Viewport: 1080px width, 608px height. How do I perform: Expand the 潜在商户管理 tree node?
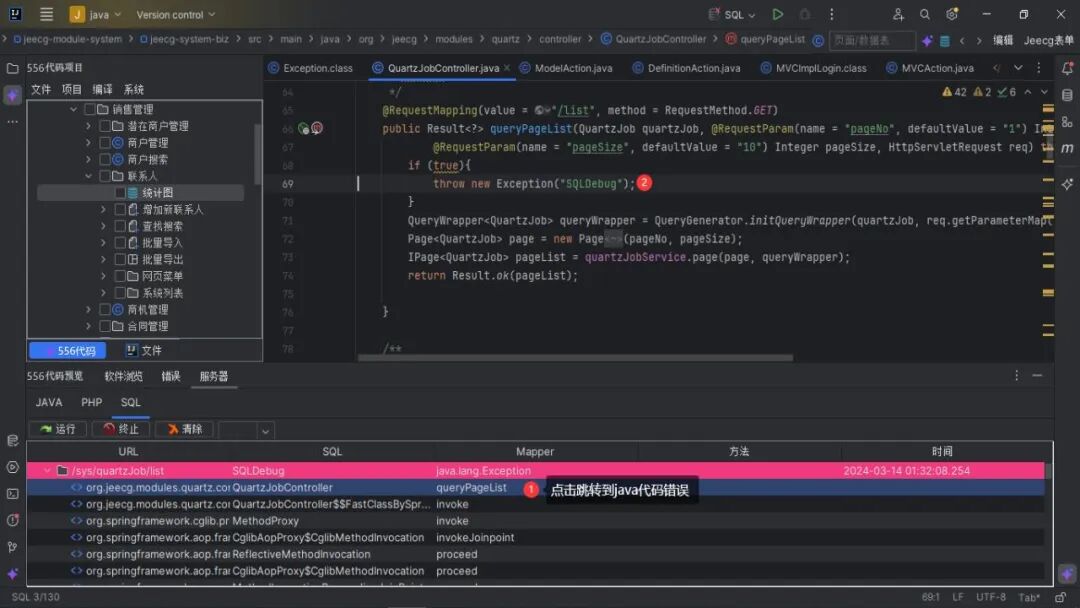click(x=88, y=126)
